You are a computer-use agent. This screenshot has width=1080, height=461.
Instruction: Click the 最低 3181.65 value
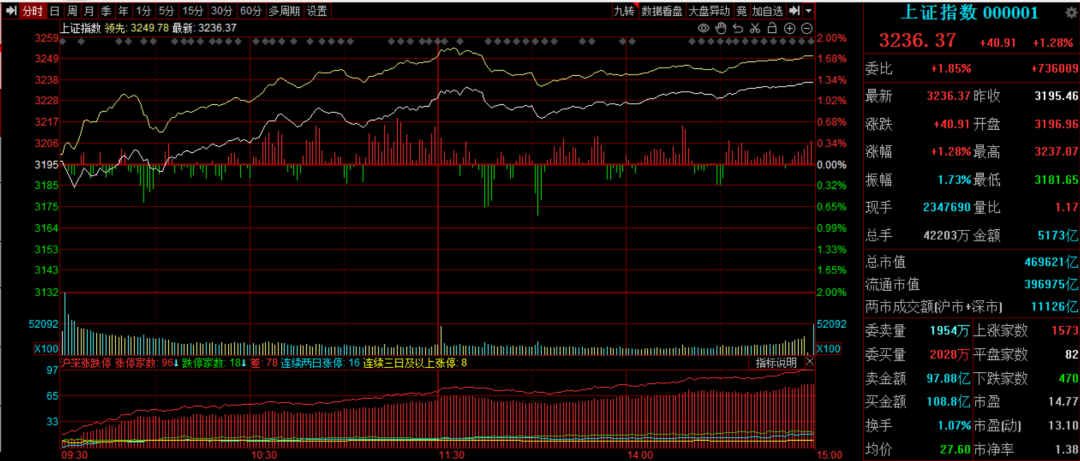click(x=1056, y=180)
